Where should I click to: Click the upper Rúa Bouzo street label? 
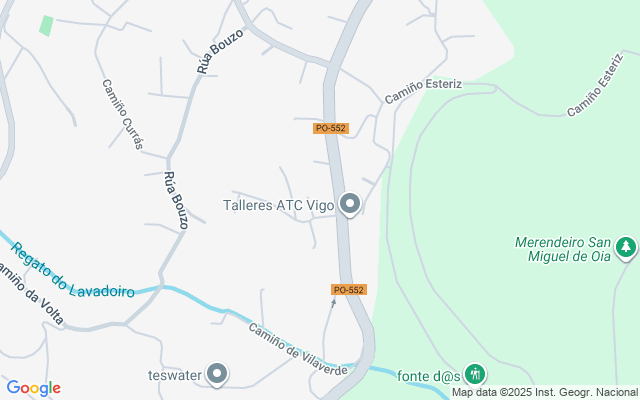tap(220, 51)
